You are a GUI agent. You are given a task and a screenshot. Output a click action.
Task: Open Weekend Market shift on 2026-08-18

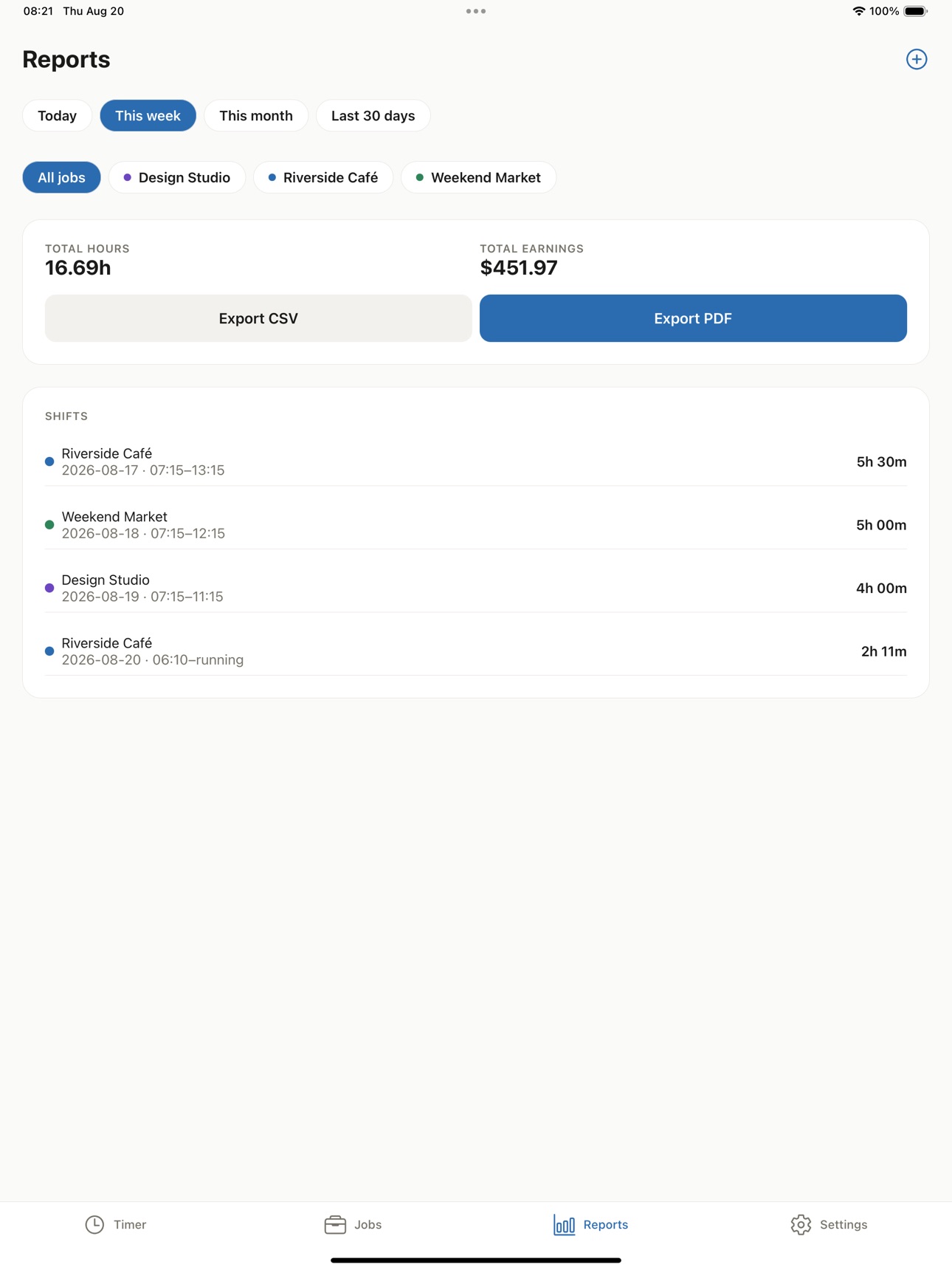click(x=476, y=525)
